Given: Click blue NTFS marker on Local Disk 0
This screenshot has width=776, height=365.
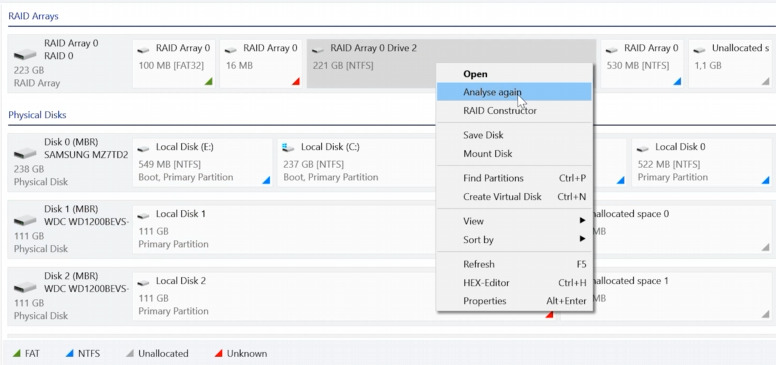Looking at the screenshot, I should (766, 181).
